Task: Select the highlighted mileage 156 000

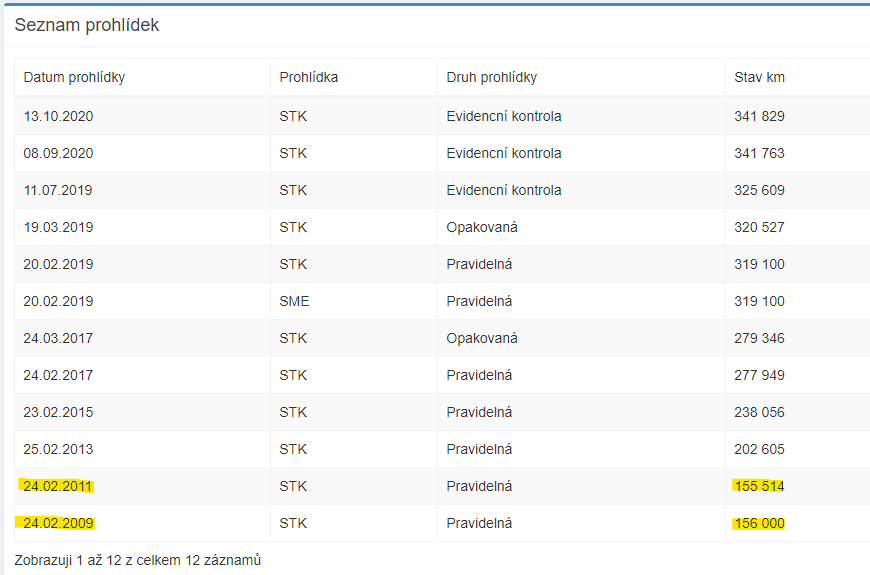Action: pos(759,523)
